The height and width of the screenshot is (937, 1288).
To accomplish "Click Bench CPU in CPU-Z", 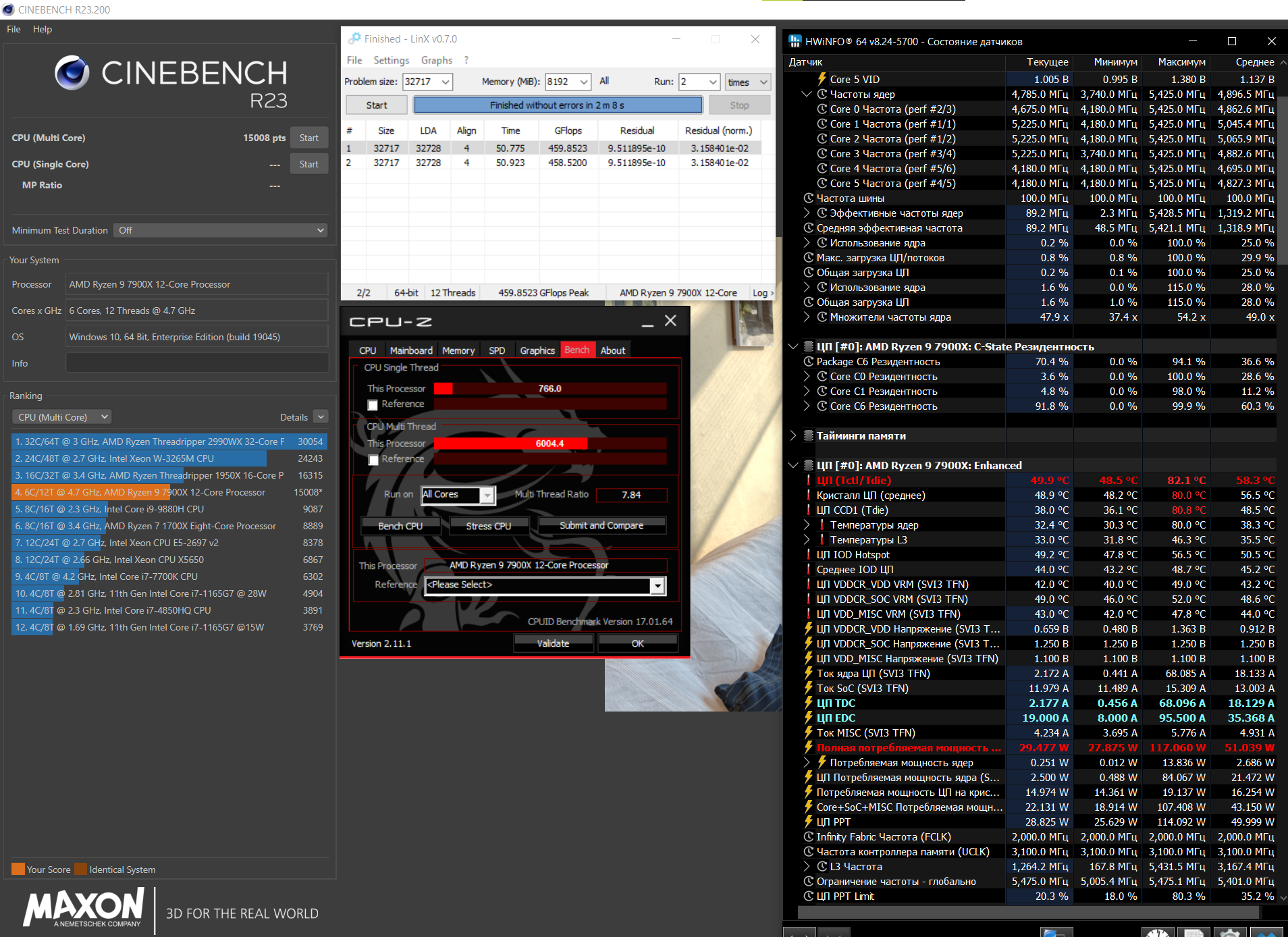I will 400,526.
